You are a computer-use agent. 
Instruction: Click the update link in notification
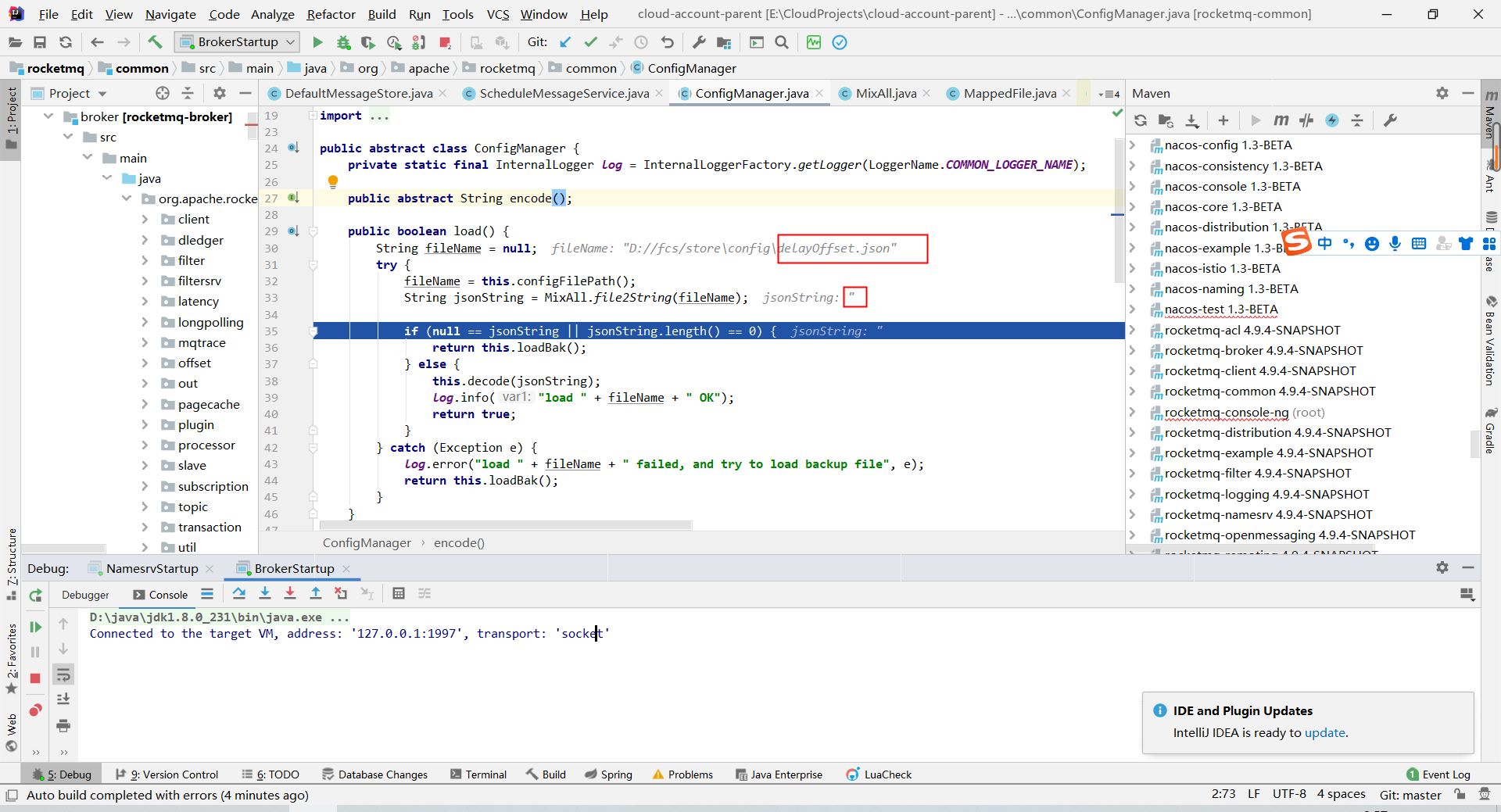pos(1324,732)
